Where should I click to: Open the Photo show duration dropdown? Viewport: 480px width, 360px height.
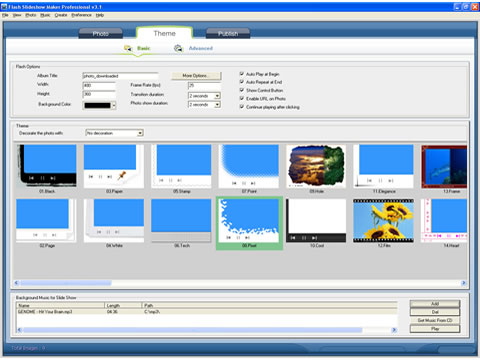(217, 105)
